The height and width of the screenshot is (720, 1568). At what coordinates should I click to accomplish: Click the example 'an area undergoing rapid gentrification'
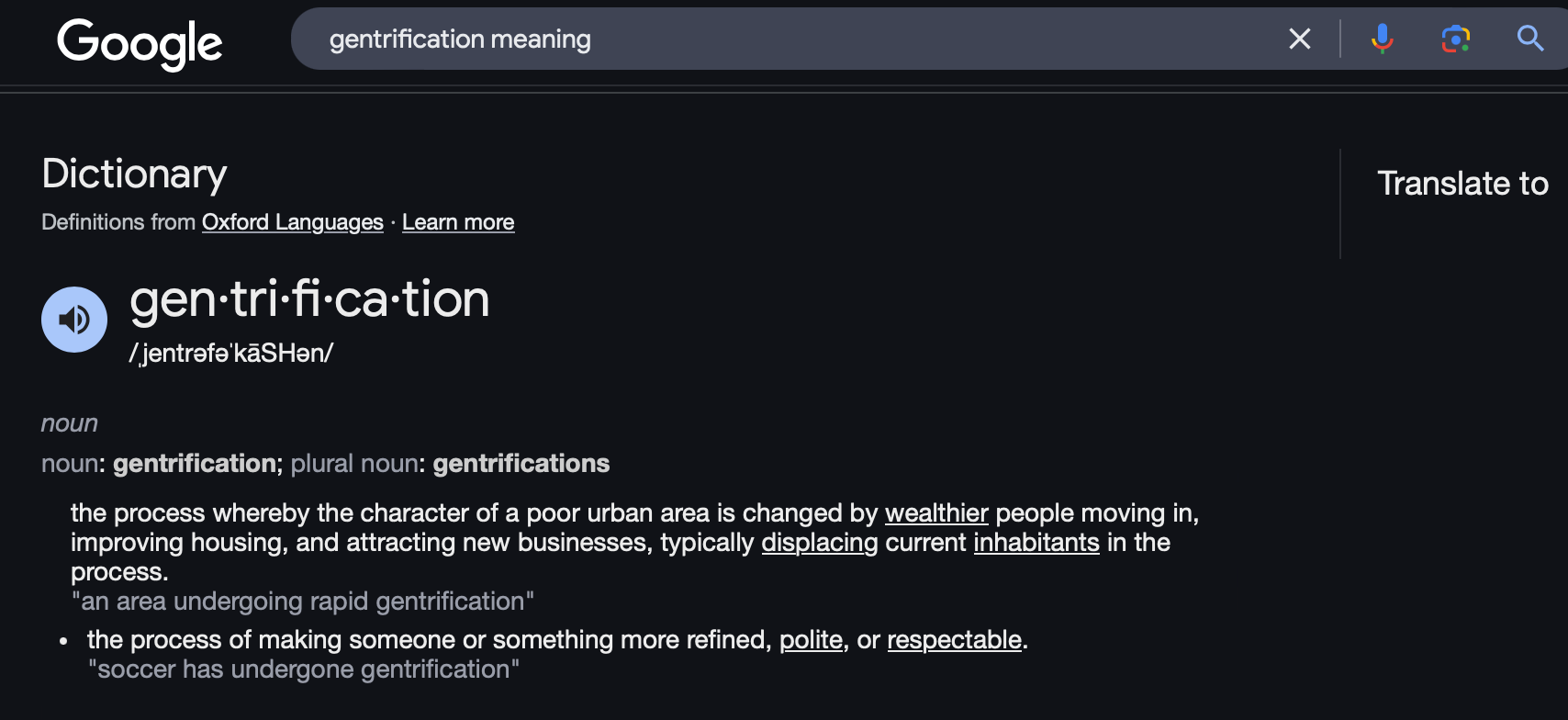tap(303, 602)
